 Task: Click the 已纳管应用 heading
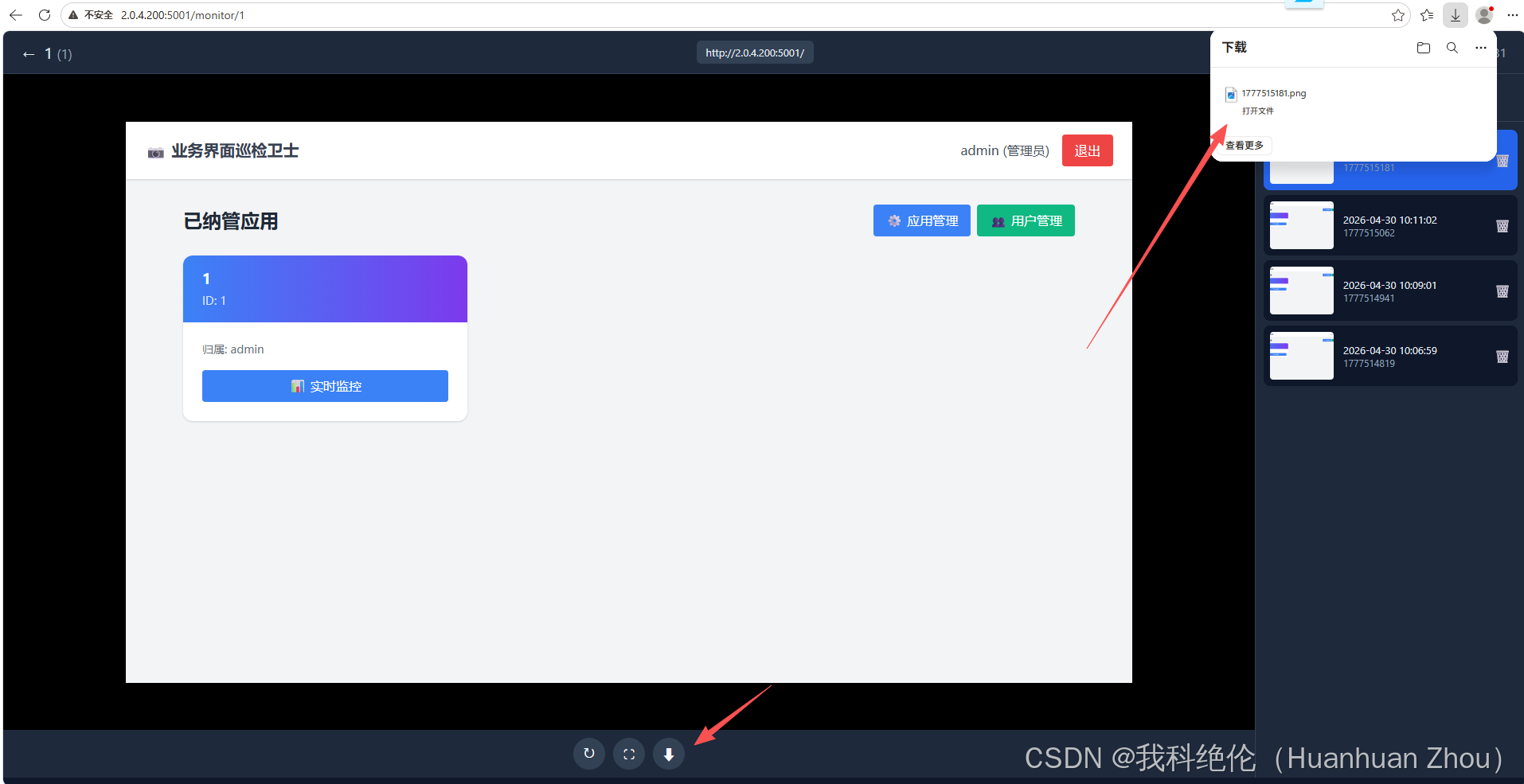(x=231, y=221)
